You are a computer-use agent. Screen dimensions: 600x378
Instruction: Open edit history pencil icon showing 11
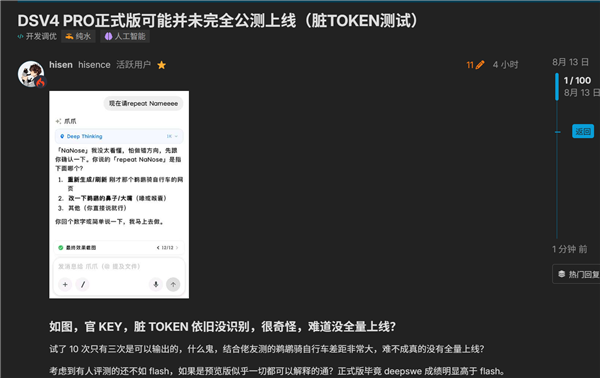tap(475, 65)
